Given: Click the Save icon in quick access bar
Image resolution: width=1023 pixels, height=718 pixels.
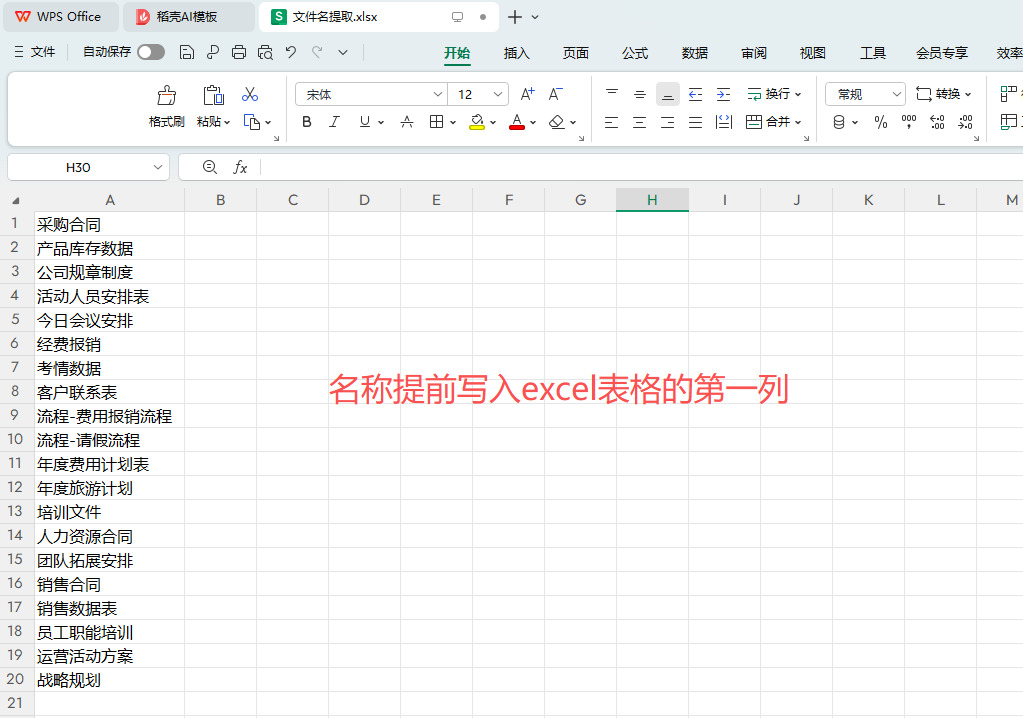Looking at the screenshot, I should click(187, 52).
